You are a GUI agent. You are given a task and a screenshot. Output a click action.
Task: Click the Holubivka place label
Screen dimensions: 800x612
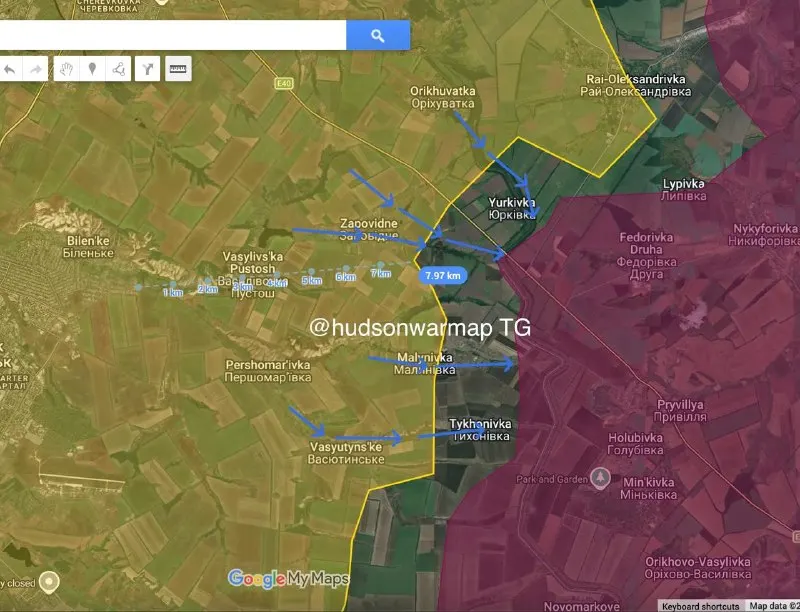click(636, 444)
